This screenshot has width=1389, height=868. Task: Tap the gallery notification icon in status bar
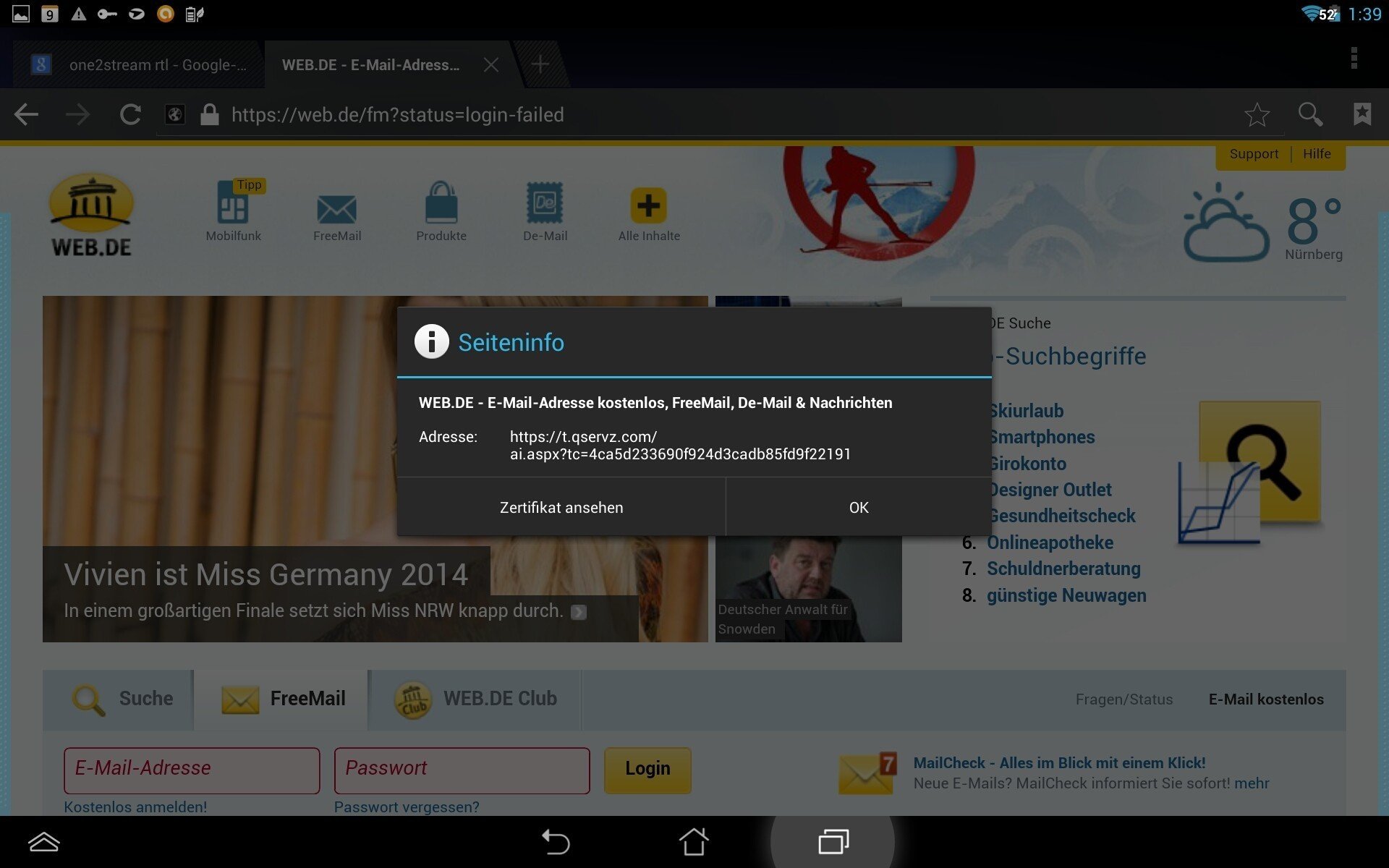coord(21,14)
